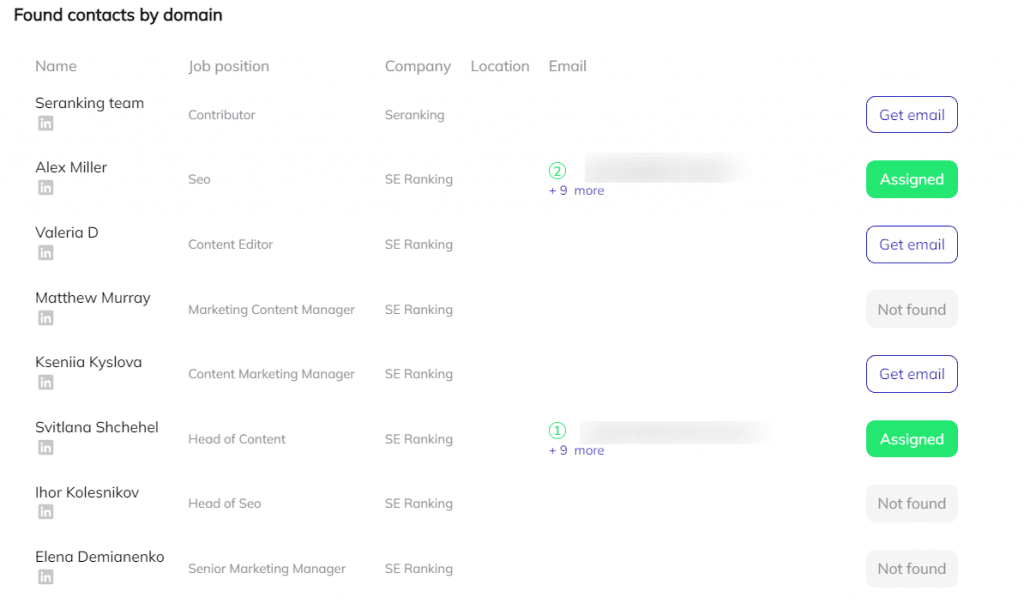Click SE Ranking company in Svitlana Shchehel's row
This screenshot has height=603, width=1024.
click(419, 439)
